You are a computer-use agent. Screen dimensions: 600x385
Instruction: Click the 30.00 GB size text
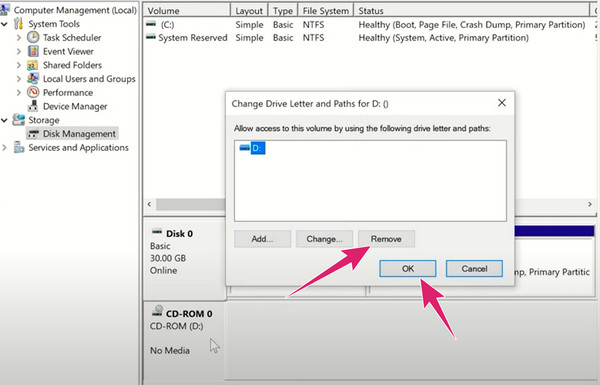pos(168,258)
